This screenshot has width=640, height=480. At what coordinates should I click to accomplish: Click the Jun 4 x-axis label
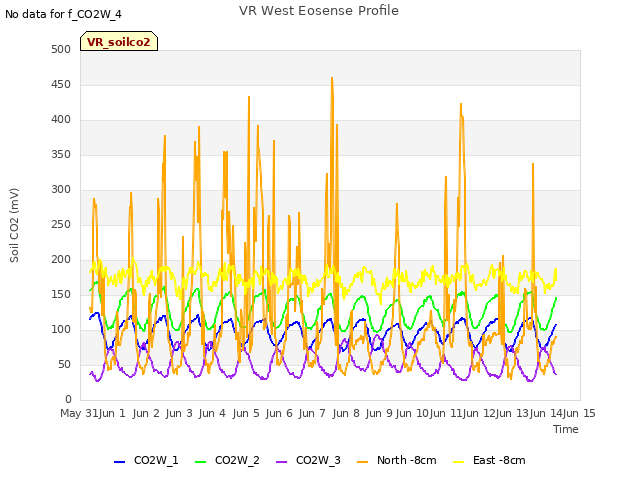coord(212,413)
